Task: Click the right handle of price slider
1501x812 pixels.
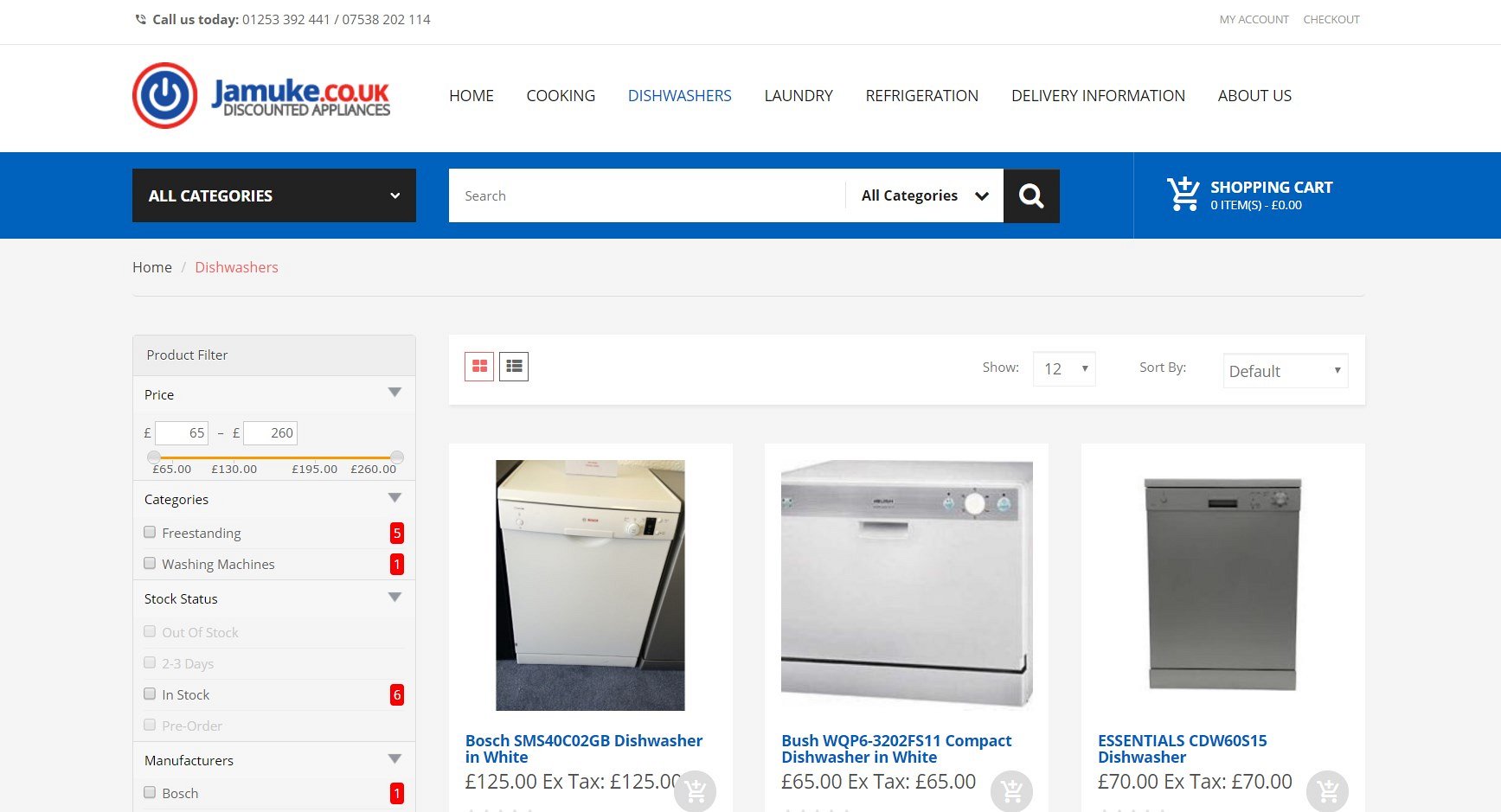Action: coord(397,457)
